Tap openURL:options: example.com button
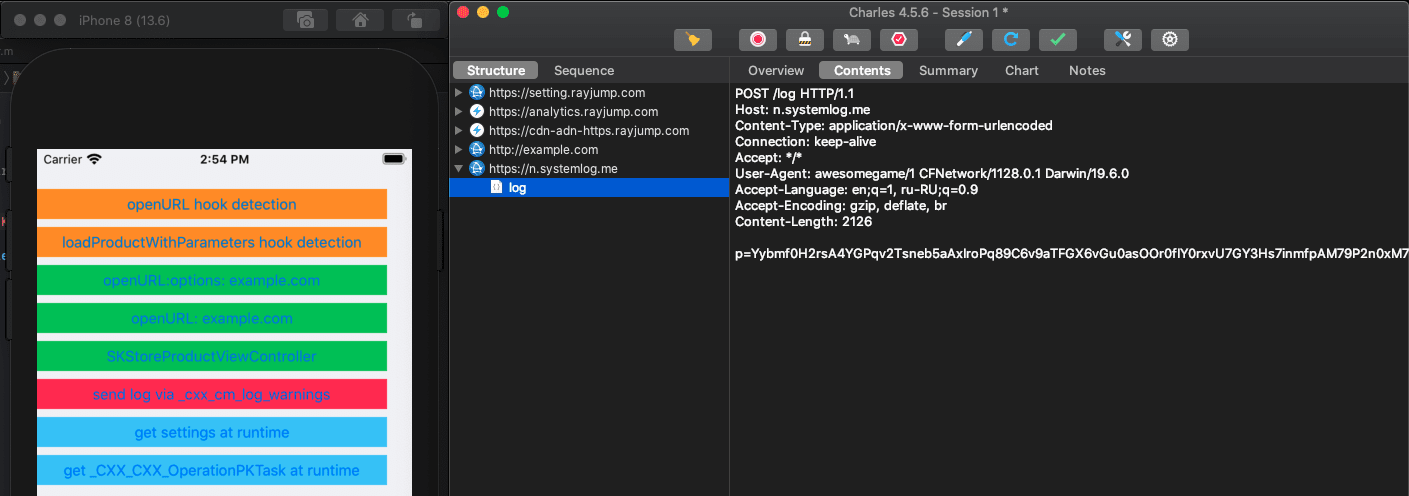This screenshot has height=496, width=1409. point(212,280)
